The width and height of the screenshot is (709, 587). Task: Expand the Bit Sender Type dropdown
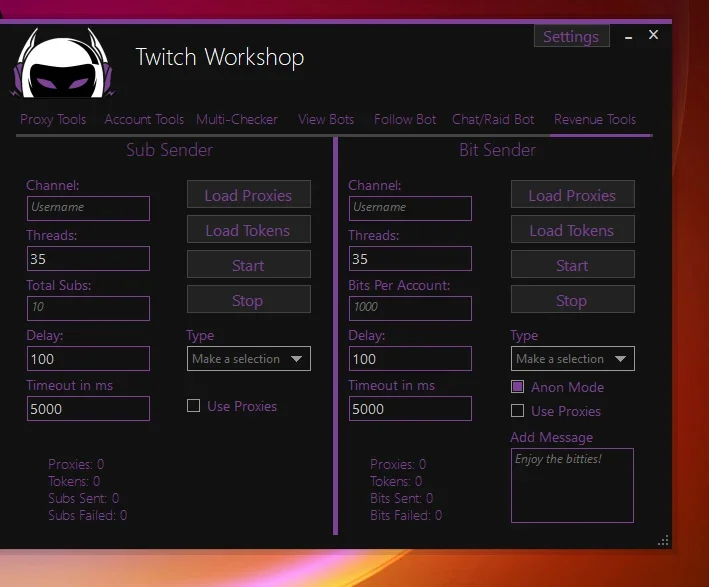point(573,359)
